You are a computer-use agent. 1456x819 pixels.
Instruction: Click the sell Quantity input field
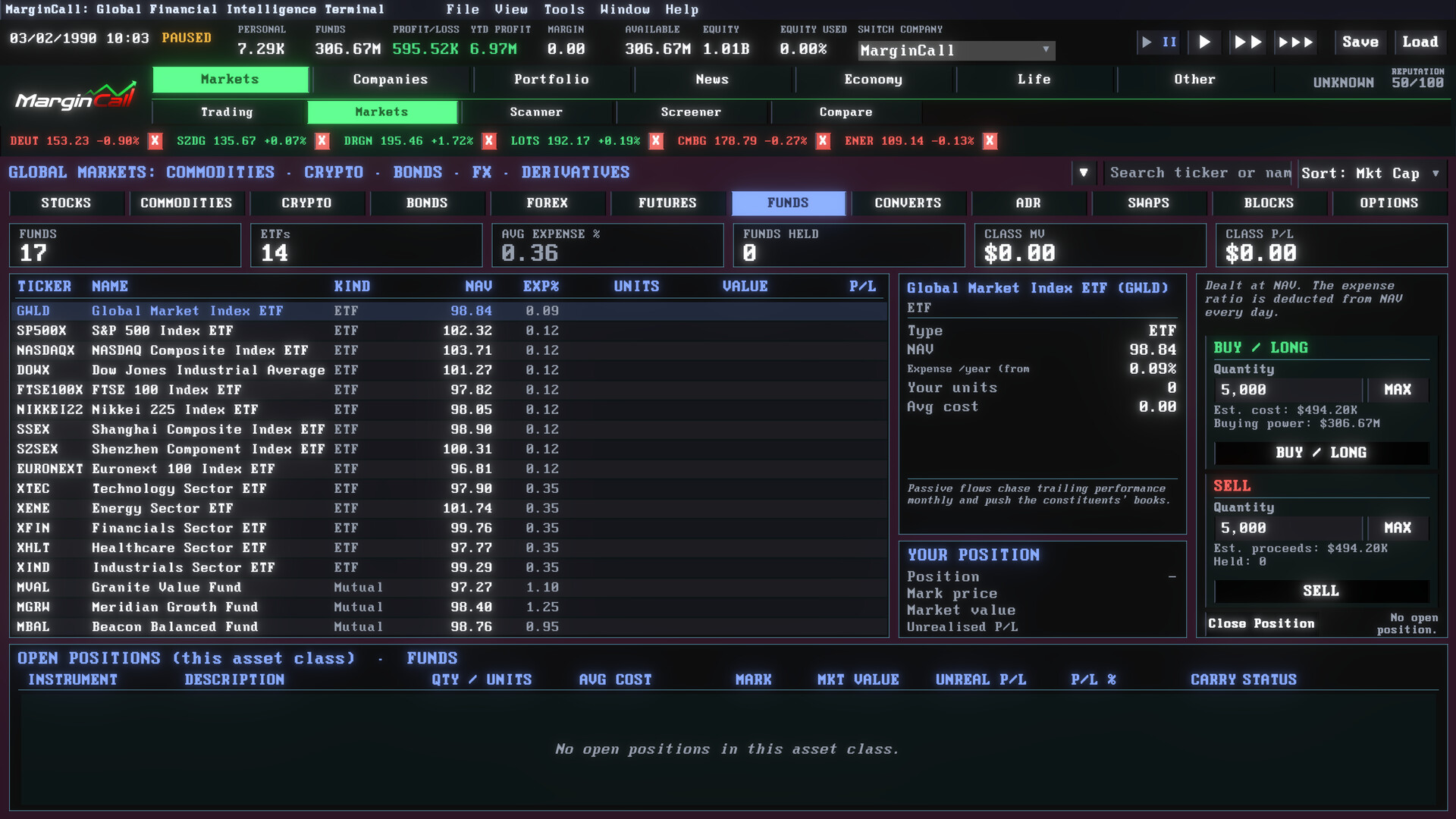coord(1288,528)
